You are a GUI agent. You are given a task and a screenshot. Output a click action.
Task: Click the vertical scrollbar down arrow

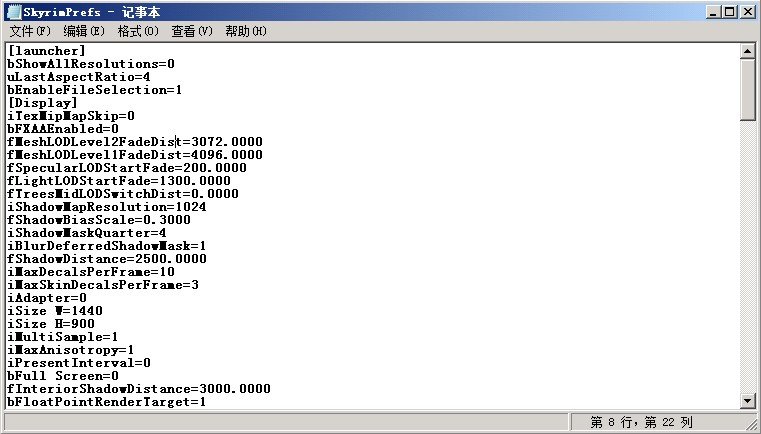point(748,401)
